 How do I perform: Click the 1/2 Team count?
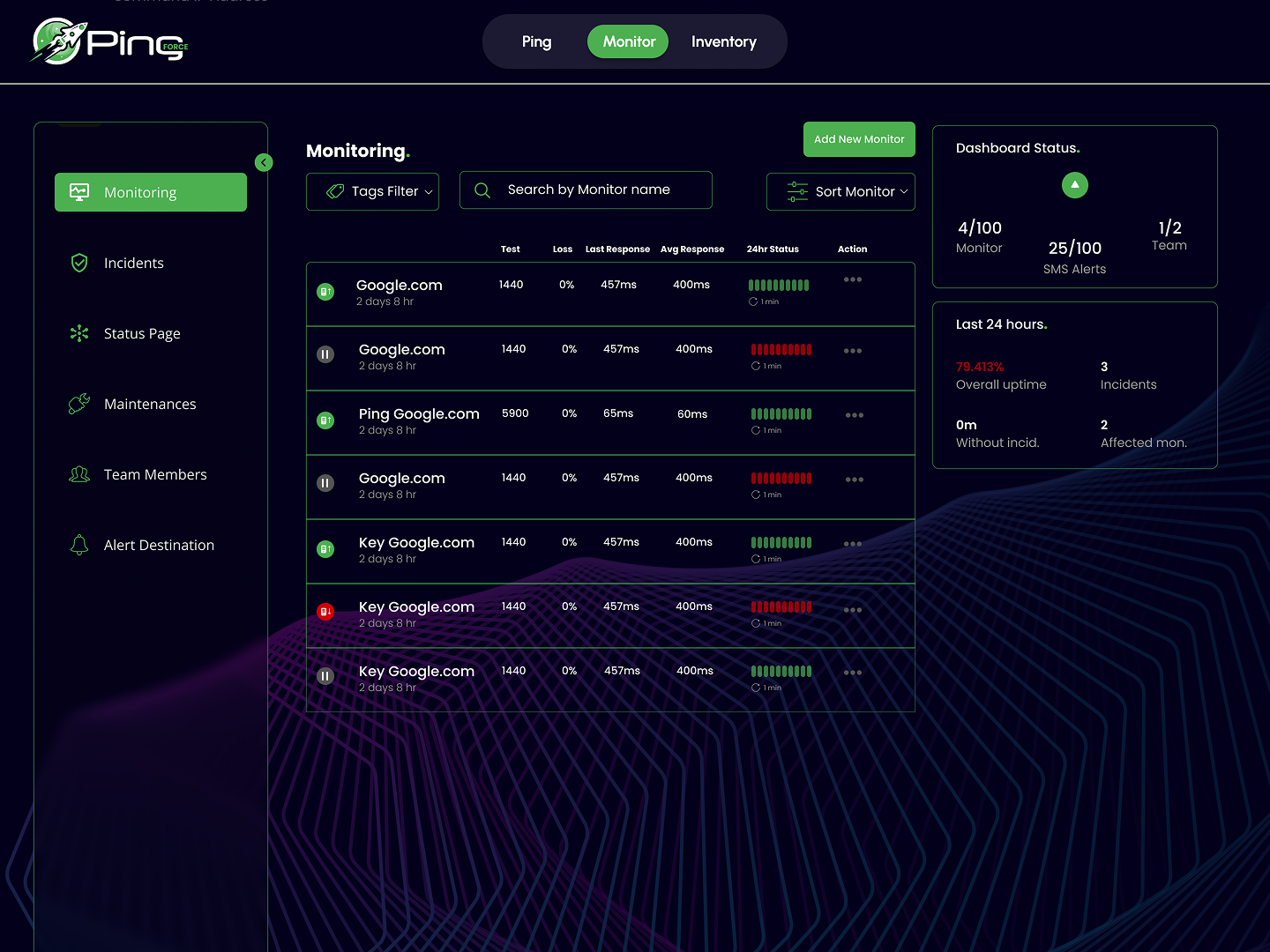point(1169,227)
